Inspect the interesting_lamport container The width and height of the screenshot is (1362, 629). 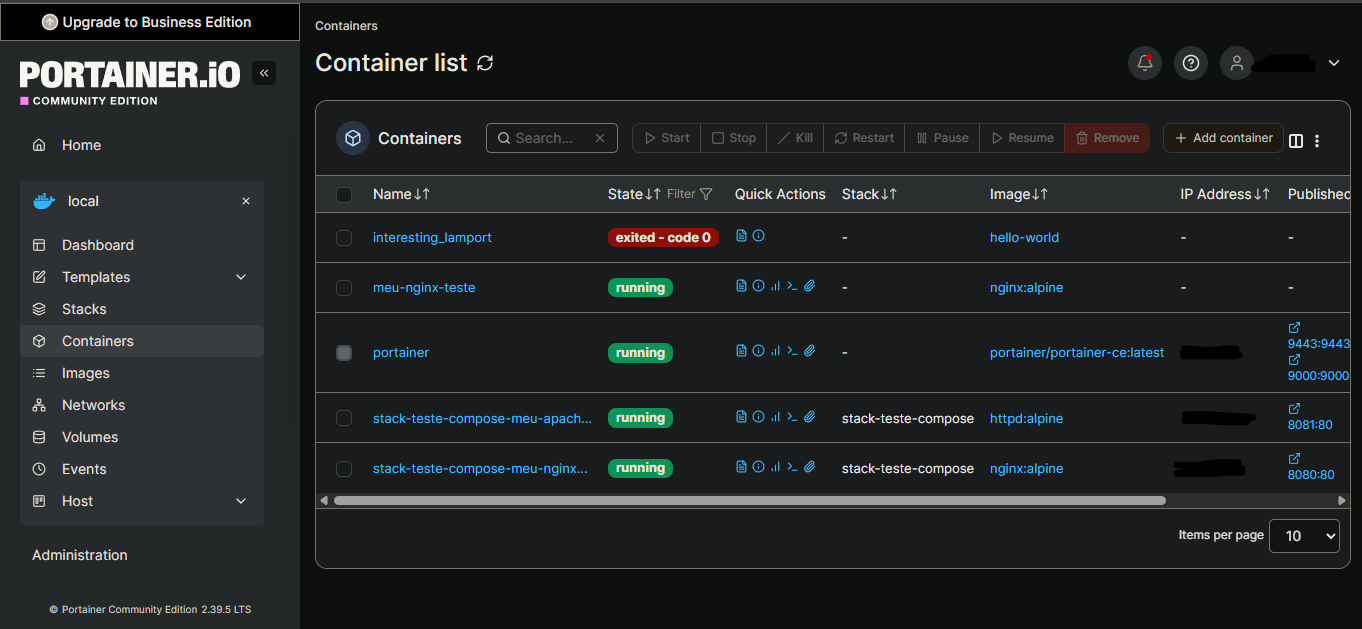(758, 236)
